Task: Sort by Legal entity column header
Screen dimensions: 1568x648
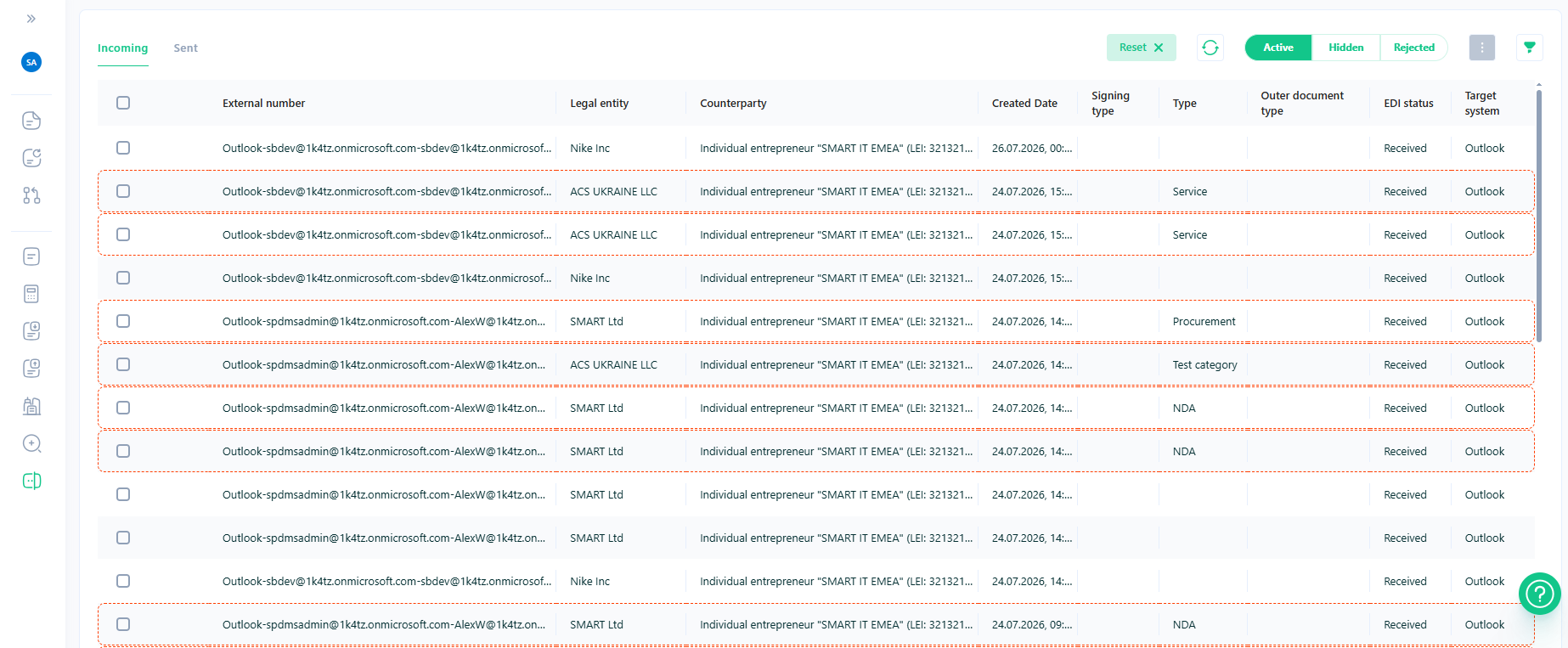Action: click(x=599, y=103)
